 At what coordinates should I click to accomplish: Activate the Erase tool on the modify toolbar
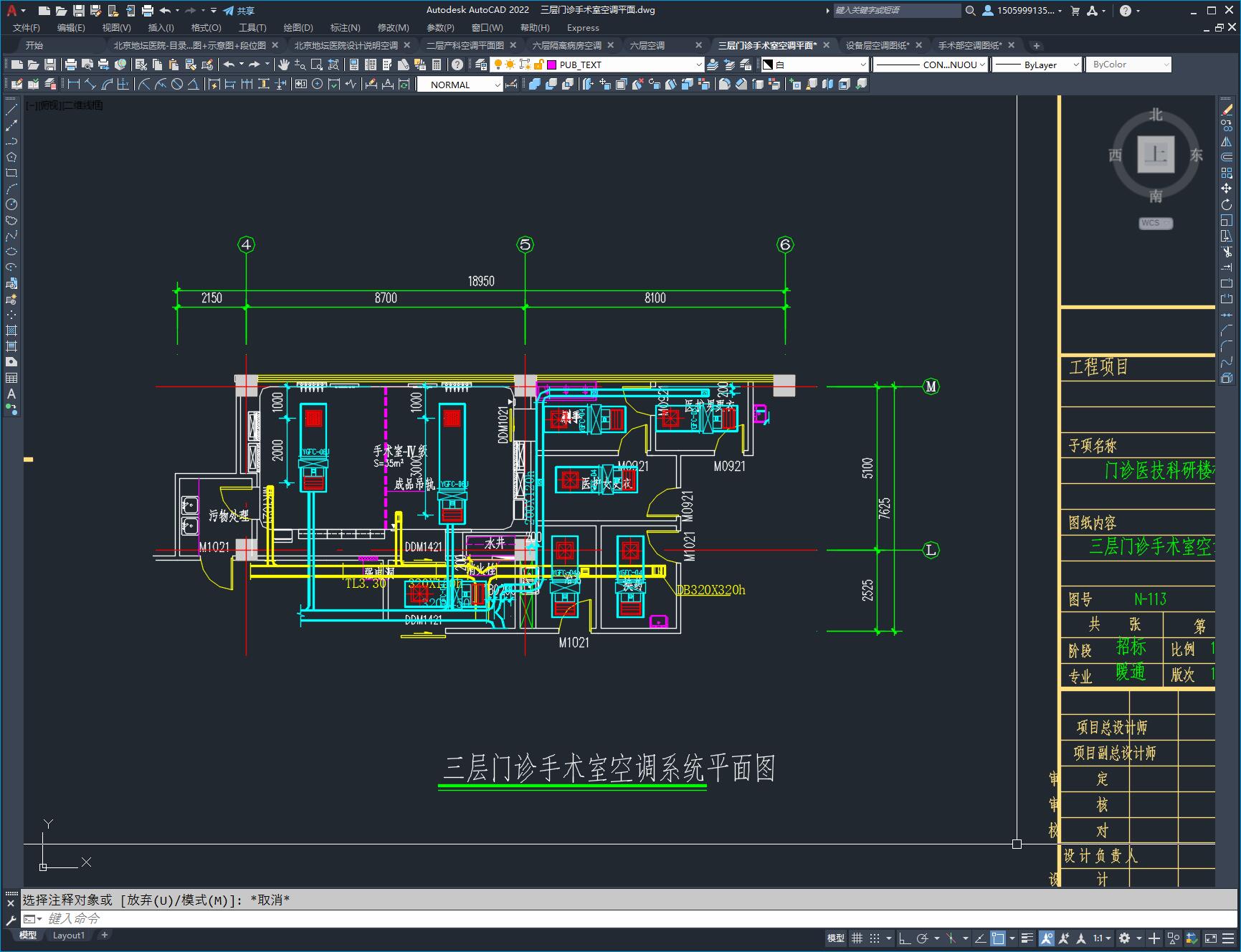coord(1227,110)
